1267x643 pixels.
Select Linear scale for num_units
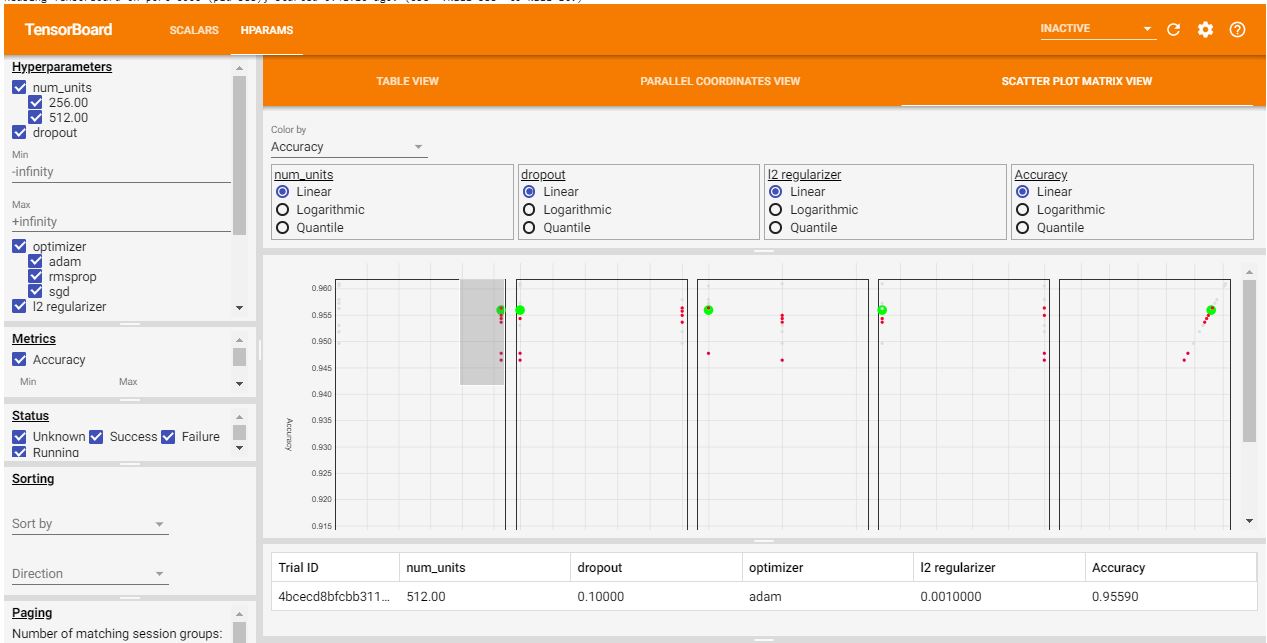[283, 192]
